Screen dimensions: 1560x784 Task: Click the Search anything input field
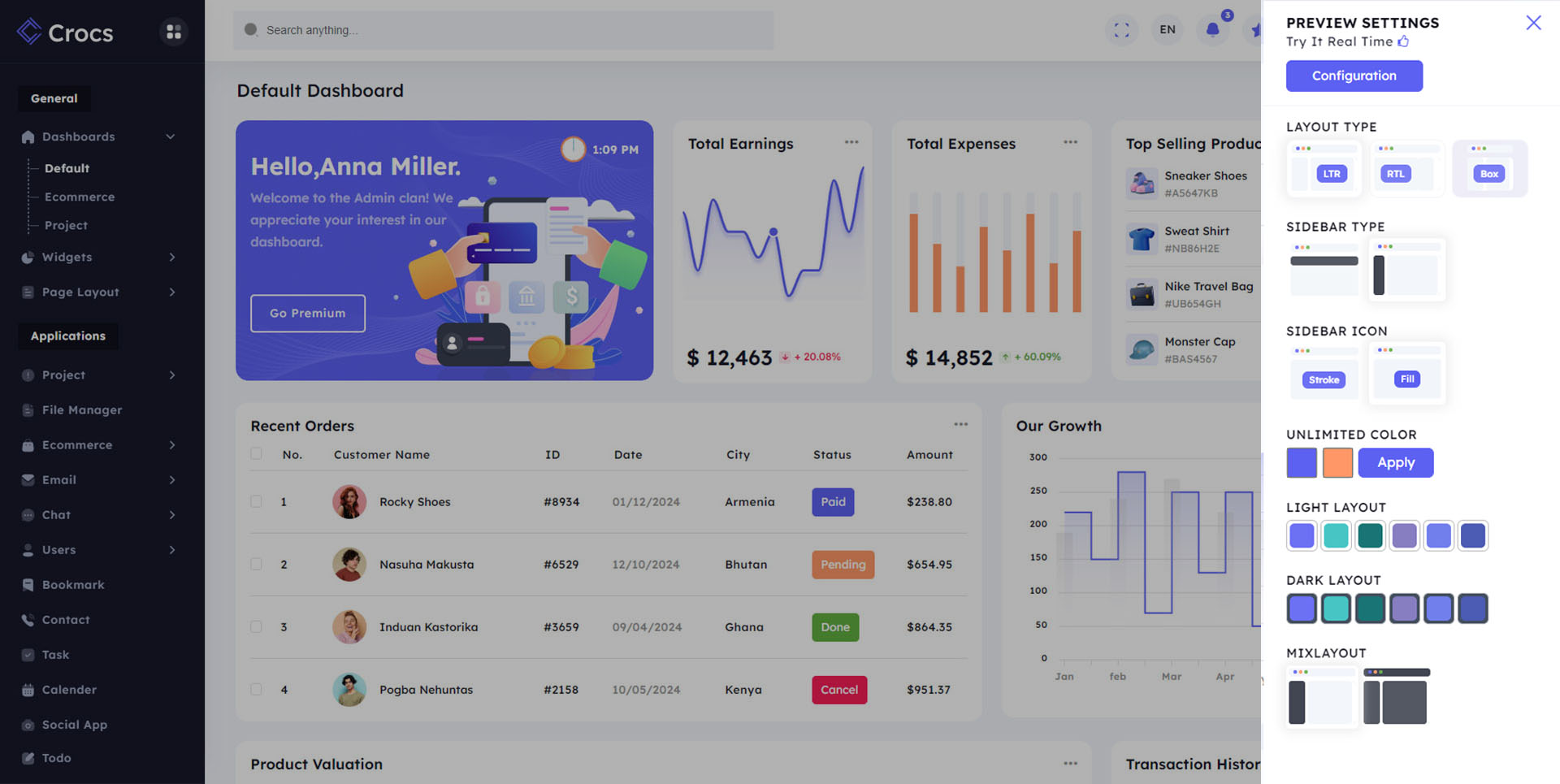coord(504,30)
